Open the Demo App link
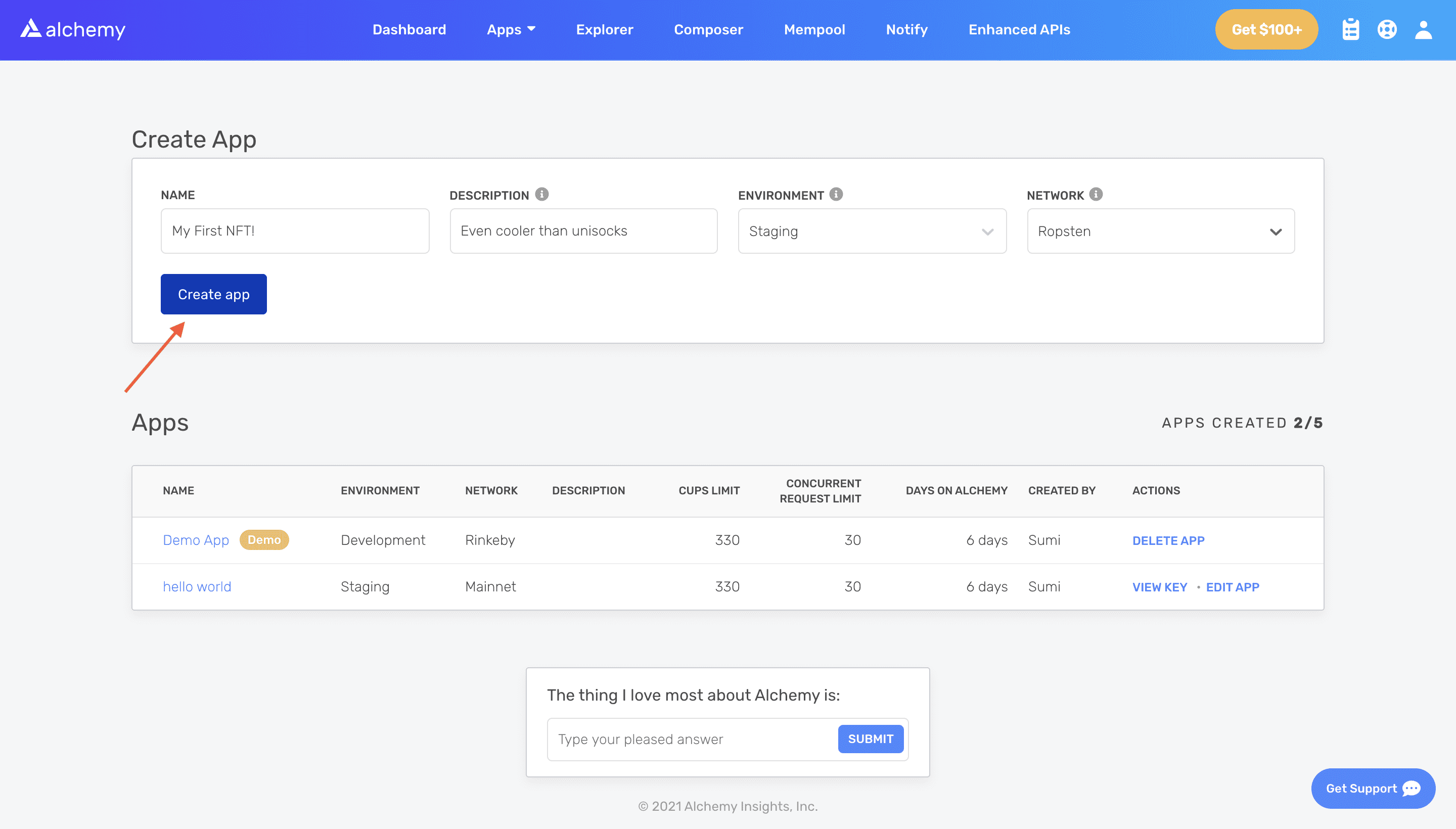This screenshot has height=829, width=1456. coord(196,540)
